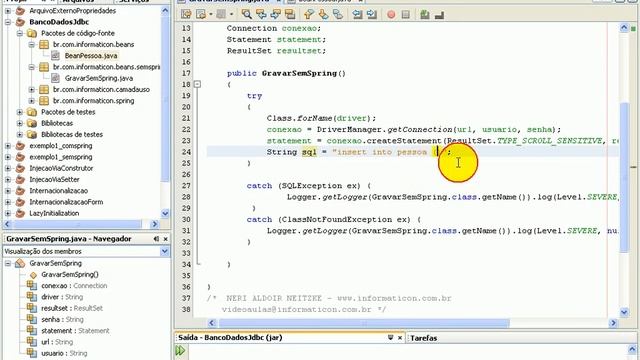The image size is (640, 360).
Task: Expand the LazyInitialization project node
Action: (8, 213)
